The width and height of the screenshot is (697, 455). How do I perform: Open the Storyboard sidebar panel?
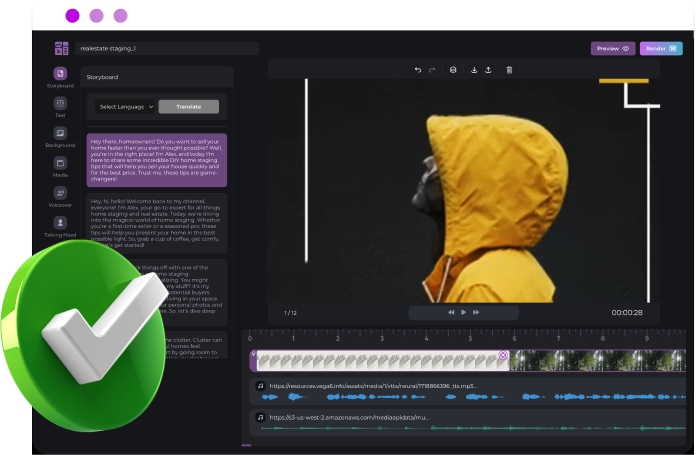coord(60,75)
